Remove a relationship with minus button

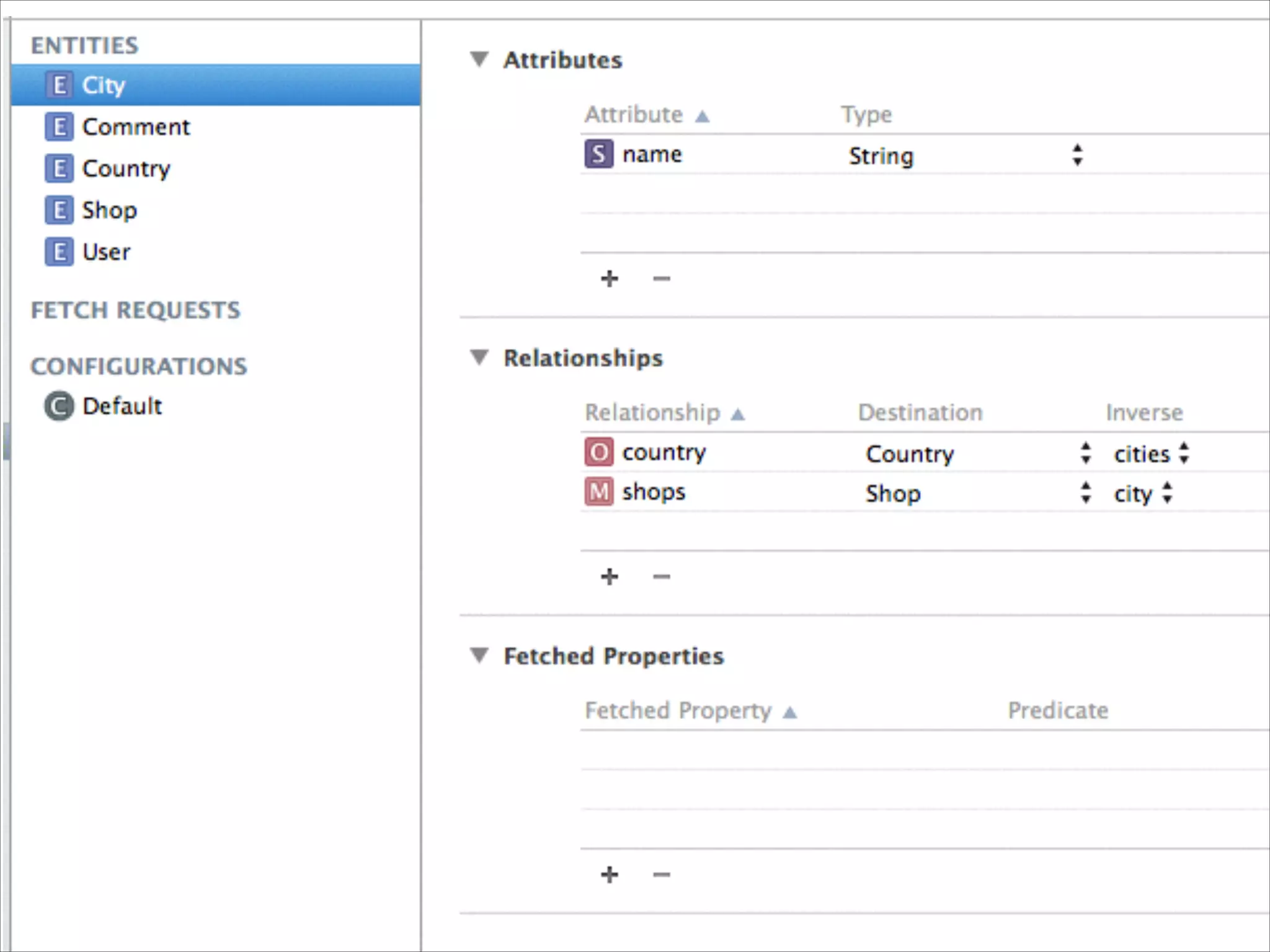tap(662, 577)
